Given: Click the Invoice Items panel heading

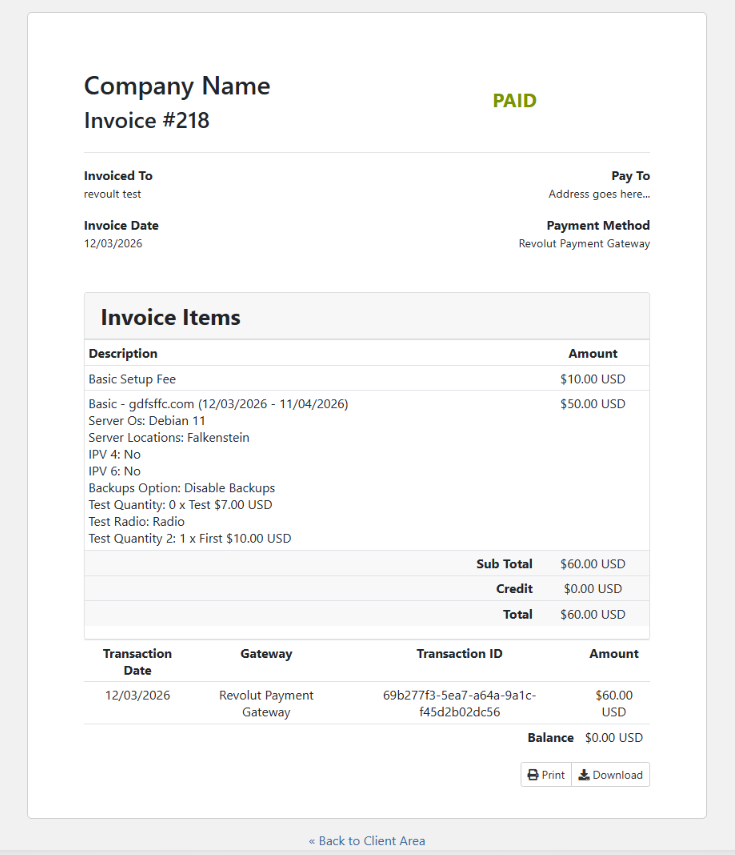Looking at the screenshot, I should 170,318.
